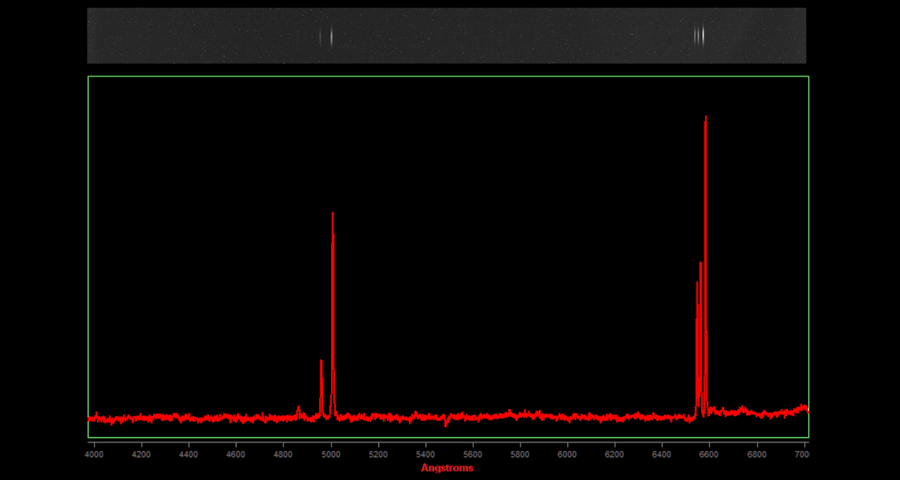Click the tiny bump near 4860 Angstroms
The height and width of the screenshot is (480, 900).
click(299, 408)
